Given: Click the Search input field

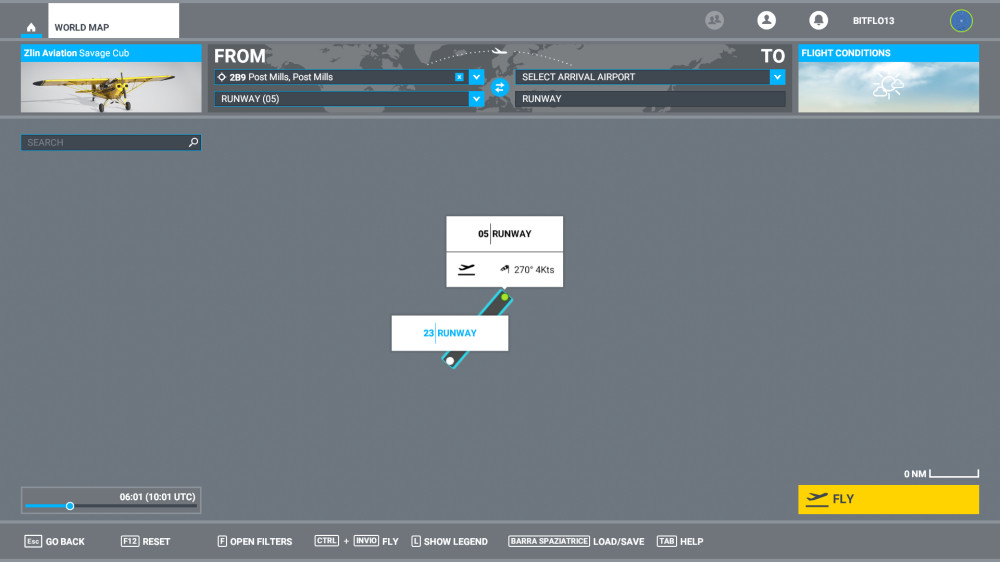Looking at the screenshot, I should coord(105,143).
